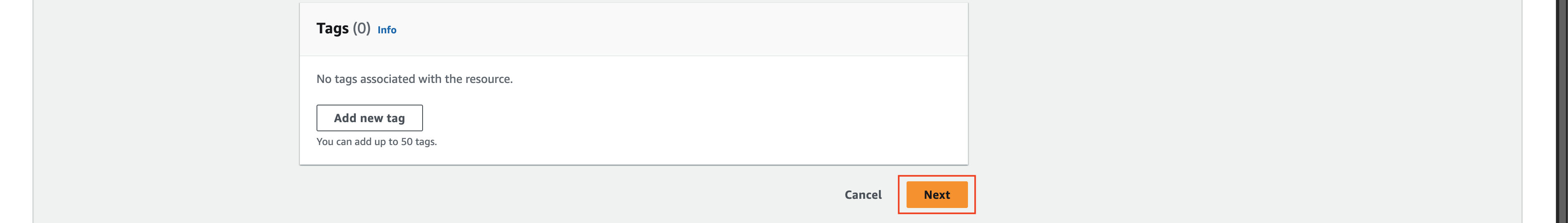Click the white strip beside the scrollbar
1568x223 pixels.
[x=1539, y=111]
